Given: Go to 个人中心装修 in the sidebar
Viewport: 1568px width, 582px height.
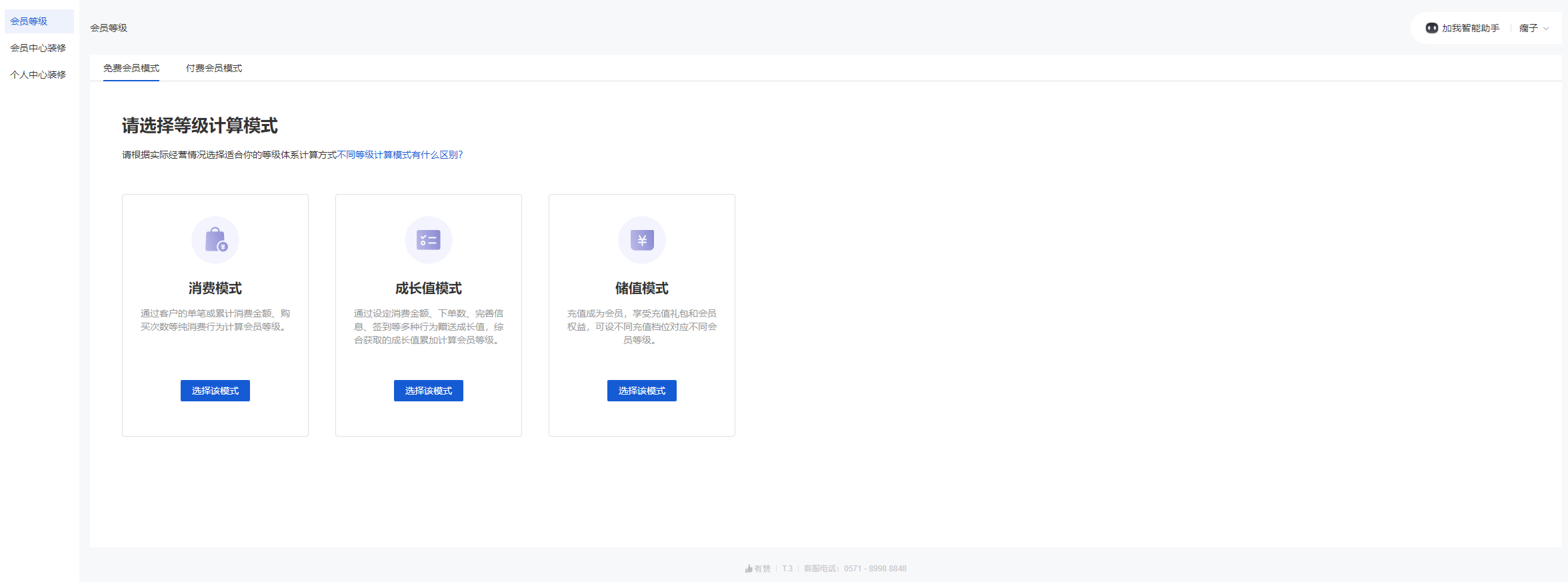Looking at the screenshot, I should 38,75.
